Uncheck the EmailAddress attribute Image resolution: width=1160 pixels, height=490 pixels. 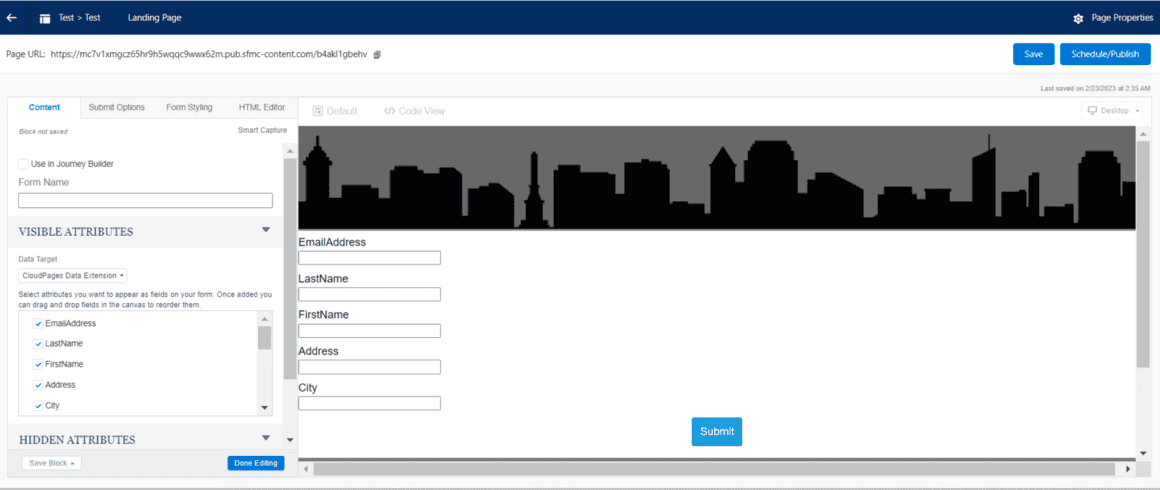tap(38, 323)
